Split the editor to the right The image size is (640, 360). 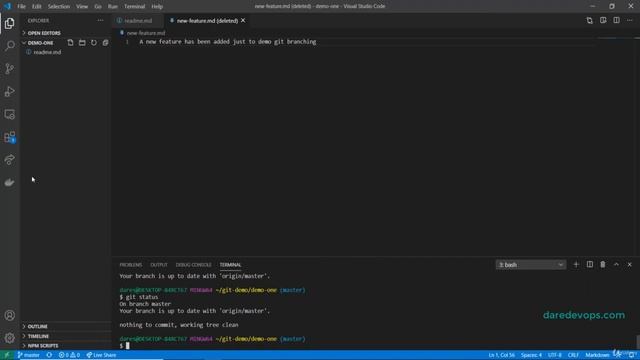click(616, 20)
